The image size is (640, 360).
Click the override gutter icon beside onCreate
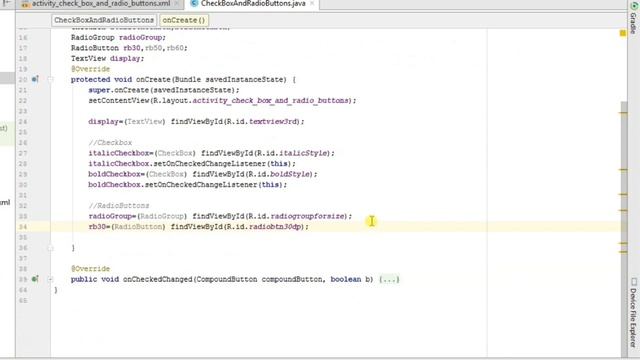coord(35,79)
